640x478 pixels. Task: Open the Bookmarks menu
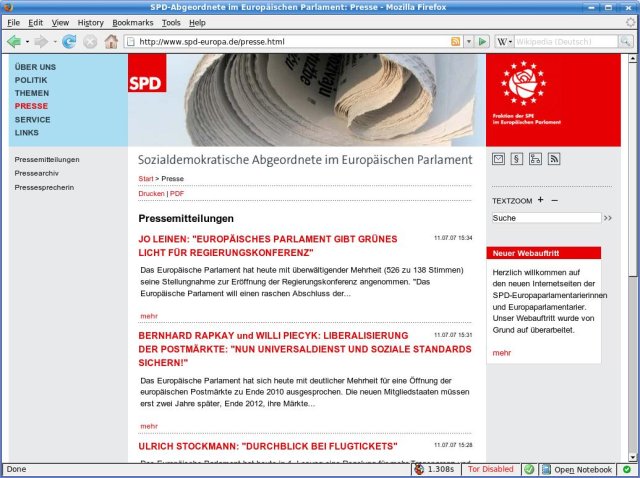(x=133, y=23)
